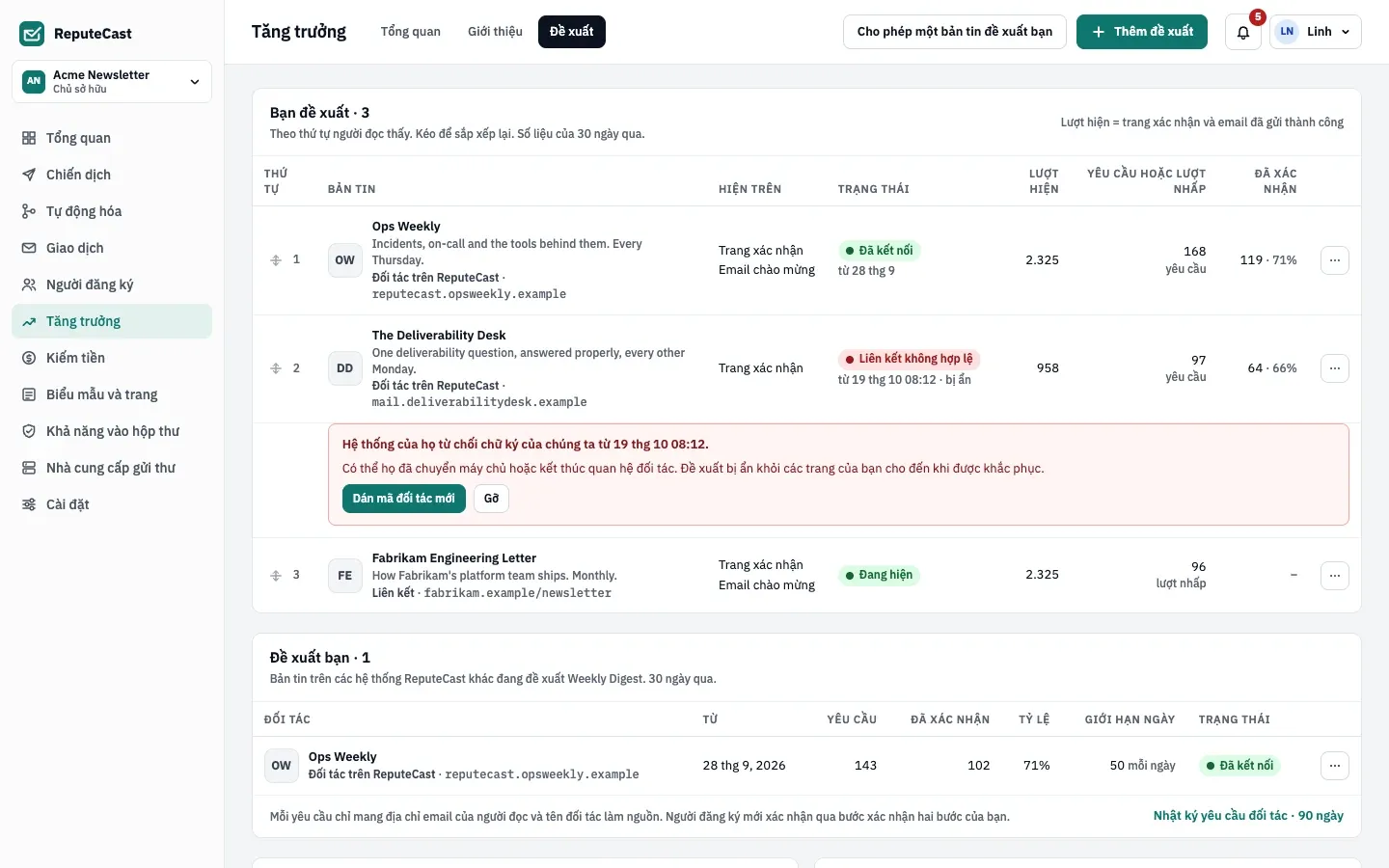Click the Giao dịch envelope icon
Image resolution: width=1389 pixels, height=868 pixels.
(29, 248)
